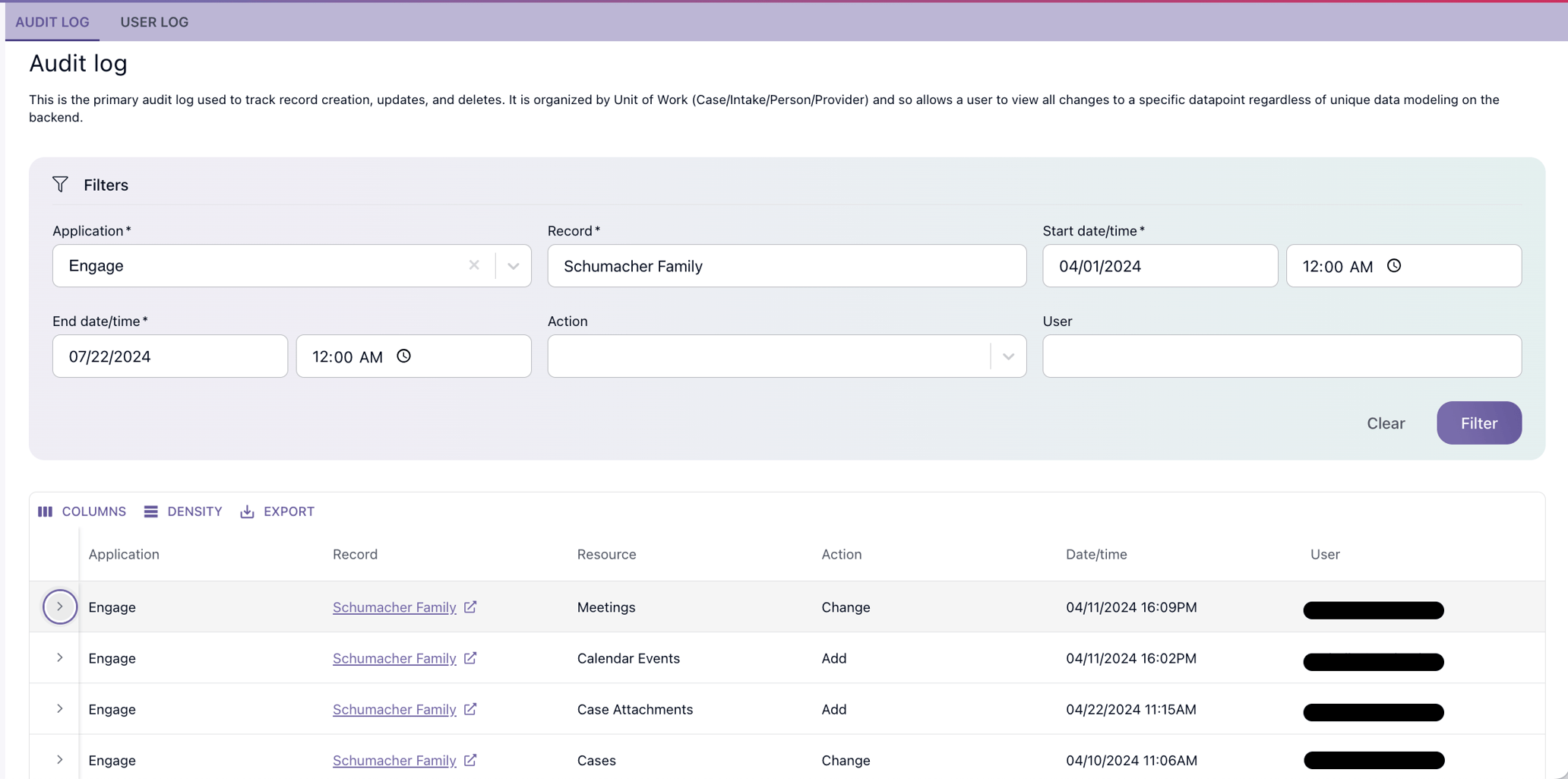Viewport: 1568px width, 779px height.
Task: Open Schumacher Family Meetings record in new window
Action: 471,606
